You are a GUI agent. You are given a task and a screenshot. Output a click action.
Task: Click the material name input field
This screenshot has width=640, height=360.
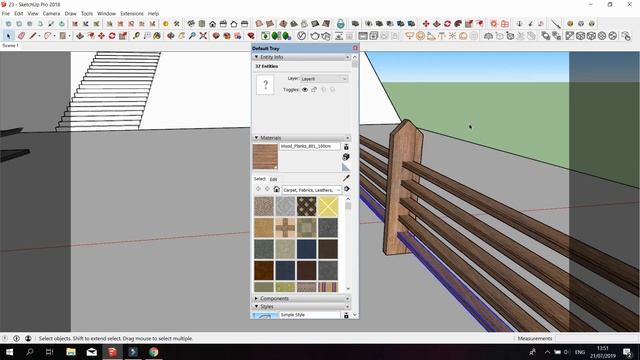point(309,146)
